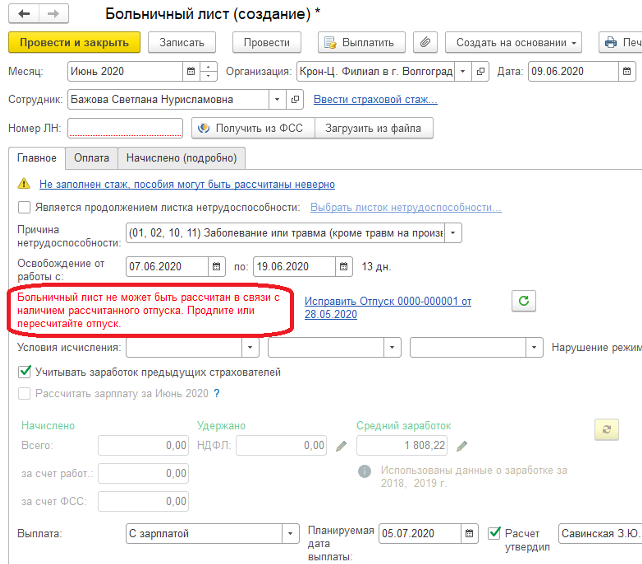642x564 pixels.
Task: Open calendar for the start date 07.06.2020
Action: tap(217, 267)
